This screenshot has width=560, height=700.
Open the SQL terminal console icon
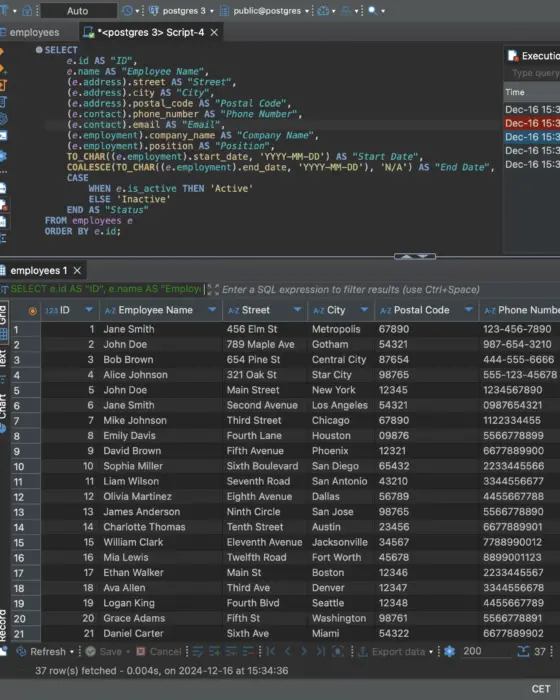[x=3, y=135]
